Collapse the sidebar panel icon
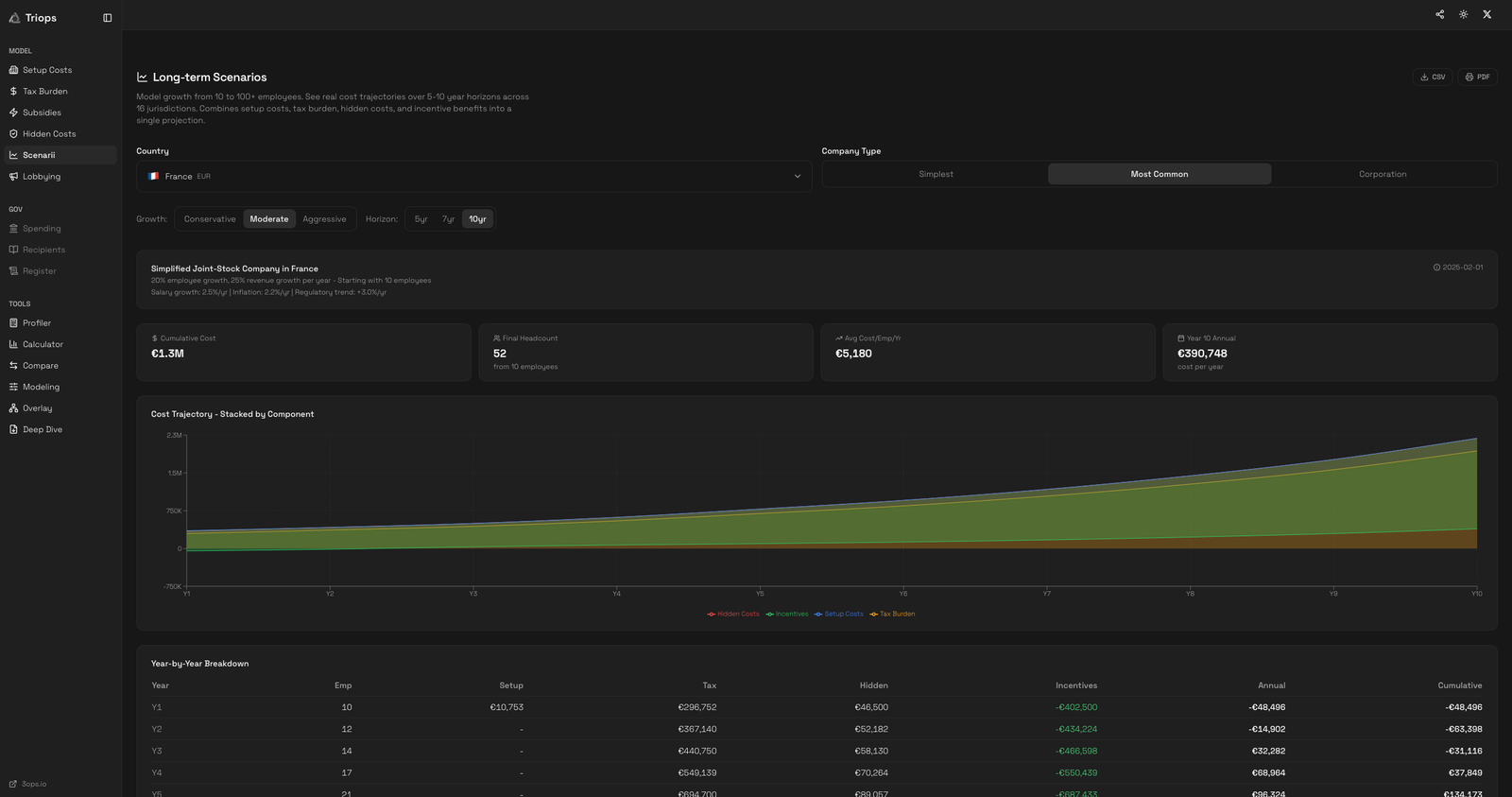Screen dimensions: 1512x797 click(107, 18)
